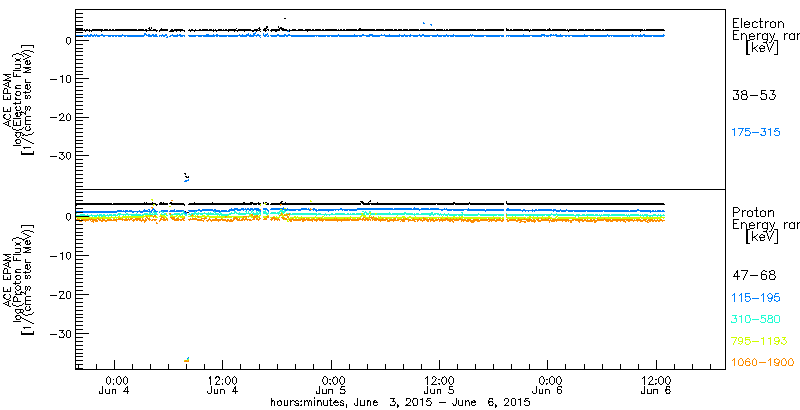This screenshot has width=800, height=410.
Task: Click the -20 tick label on proton plot
Action: [x=63, y=295]
